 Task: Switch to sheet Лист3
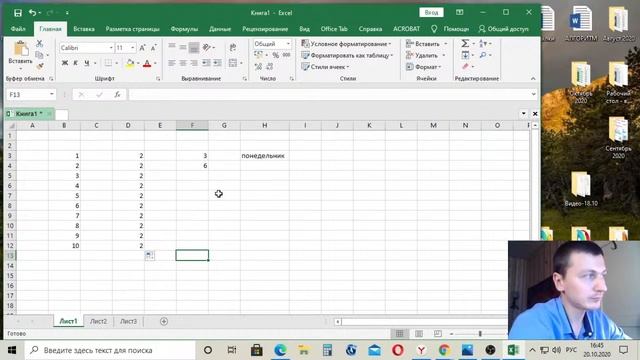129,321
